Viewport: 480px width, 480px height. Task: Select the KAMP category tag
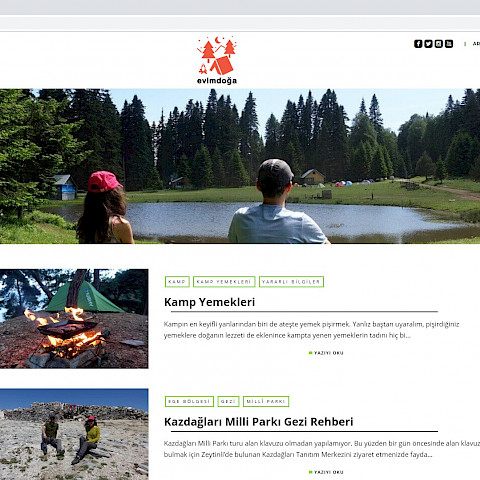(177, 282)
